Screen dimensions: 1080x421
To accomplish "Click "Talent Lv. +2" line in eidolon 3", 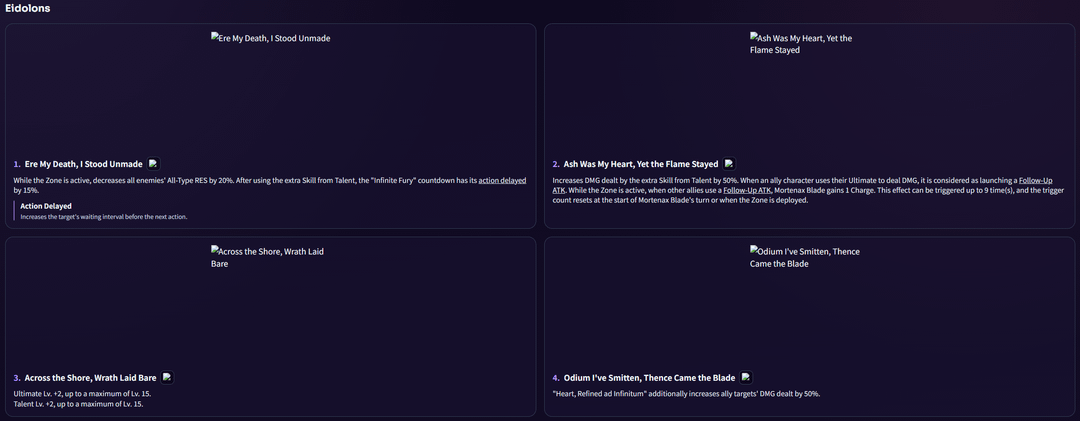I will [x=78, y=404].
